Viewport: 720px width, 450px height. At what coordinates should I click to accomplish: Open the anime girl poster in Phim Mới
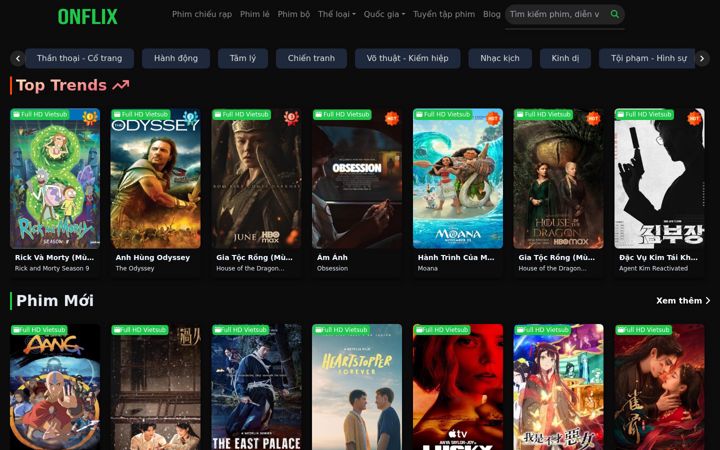(558, 387)
